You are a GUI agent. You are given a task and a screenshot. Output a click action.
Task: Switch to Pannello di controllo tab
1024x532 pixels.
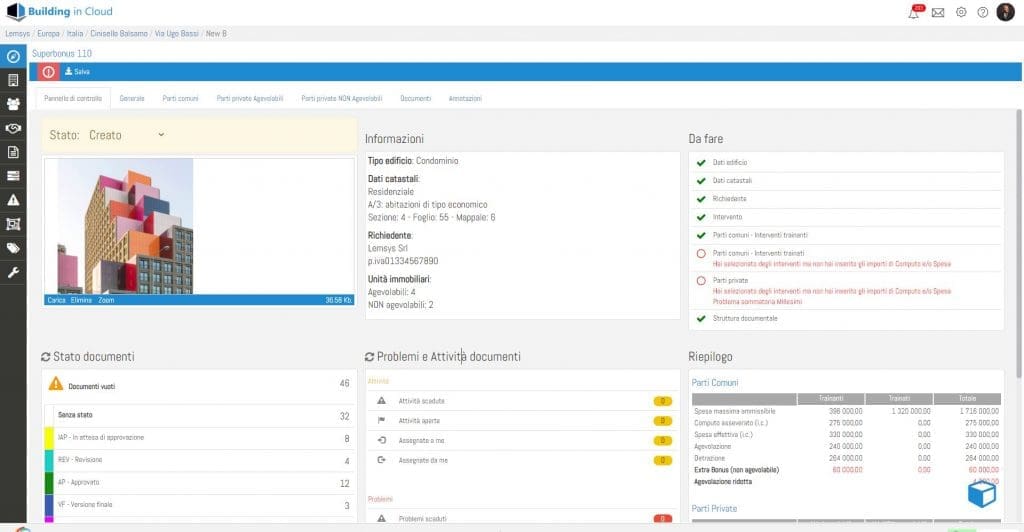tap(73, 99)
